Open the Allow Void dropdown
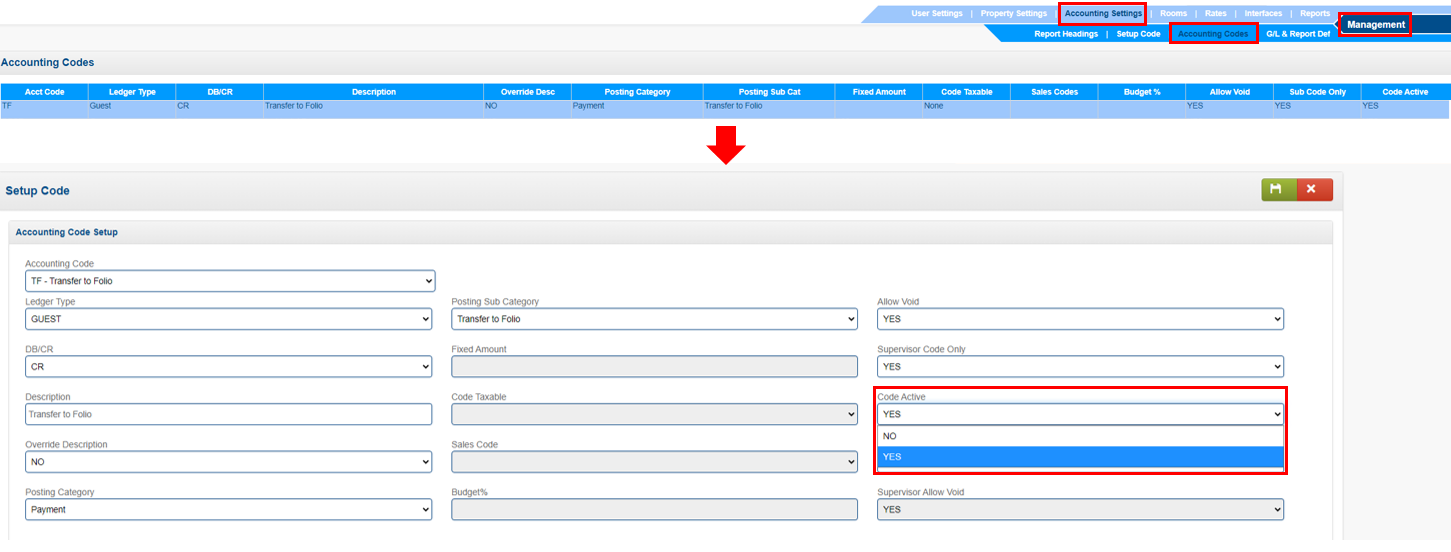 1080,319
